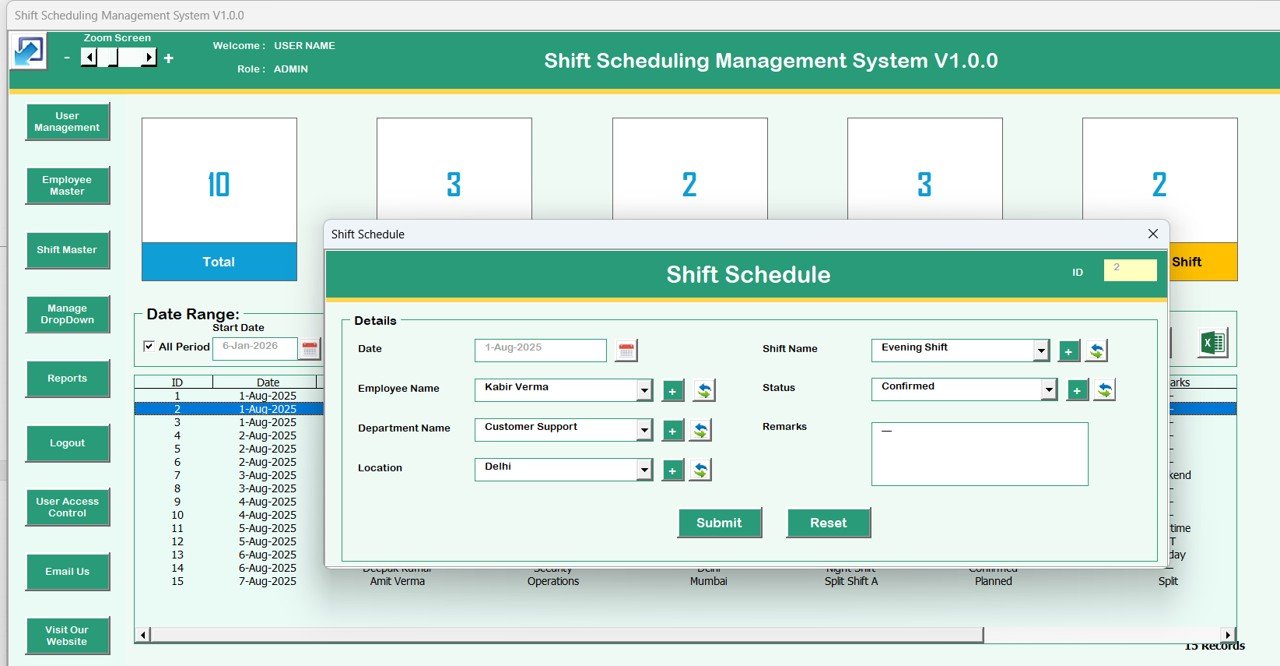Image resolution: width=1280 pixels, height=666 pixels.
Task: Open the Shift Name dropdown
Action: click(1041, 351)
